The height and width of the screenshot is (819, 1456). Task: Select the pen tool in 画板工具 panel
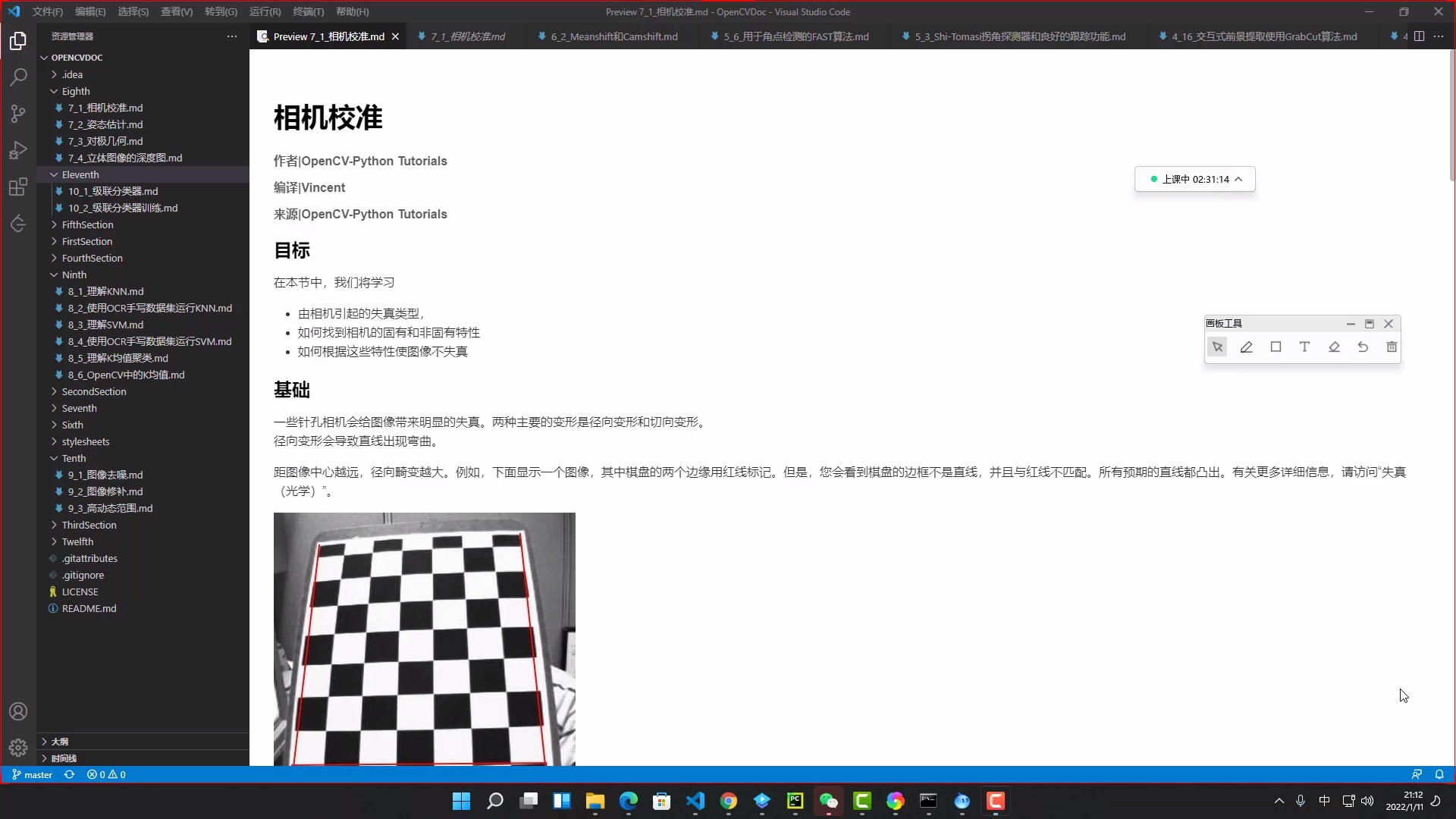pos(1247,347)
